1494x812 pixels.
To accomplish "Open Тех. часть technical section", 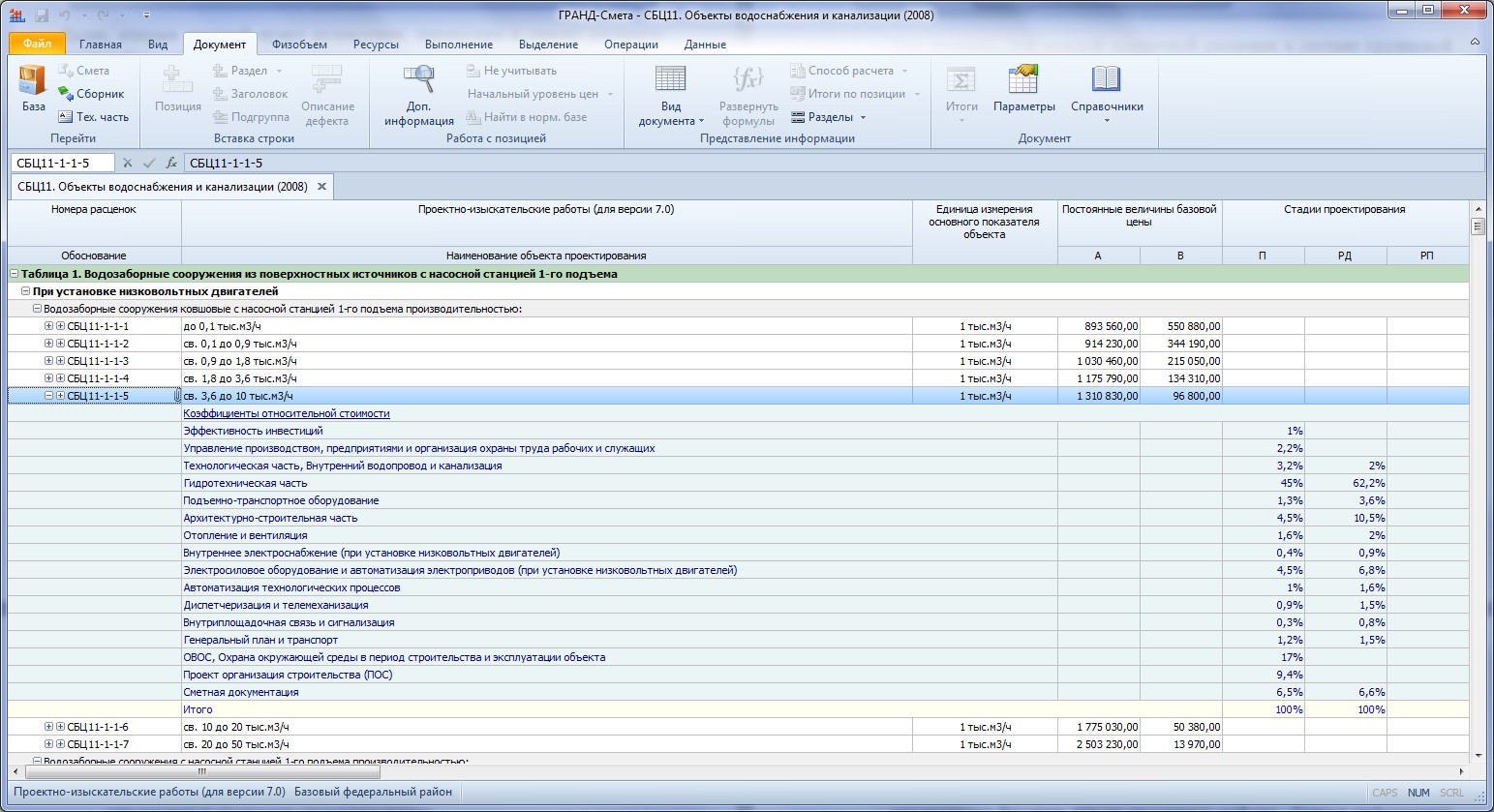I will pos(93,117).
